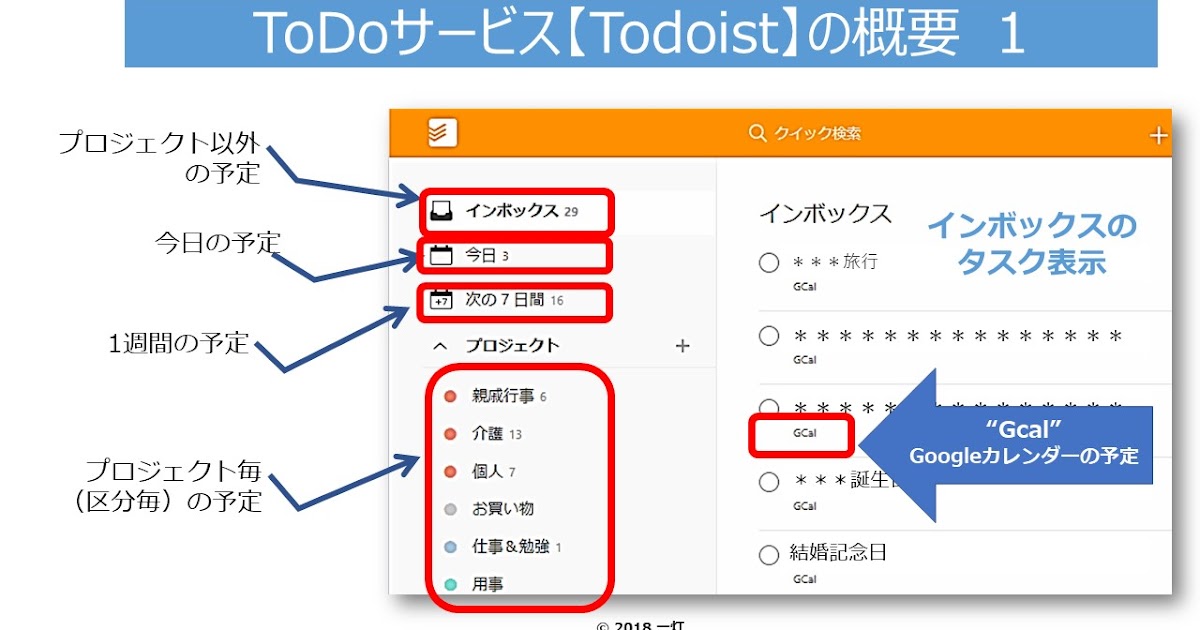Viewport: 1200px width, 630px height.
Task: Open the ***旅行 task
Action: [x=835, y=262]
